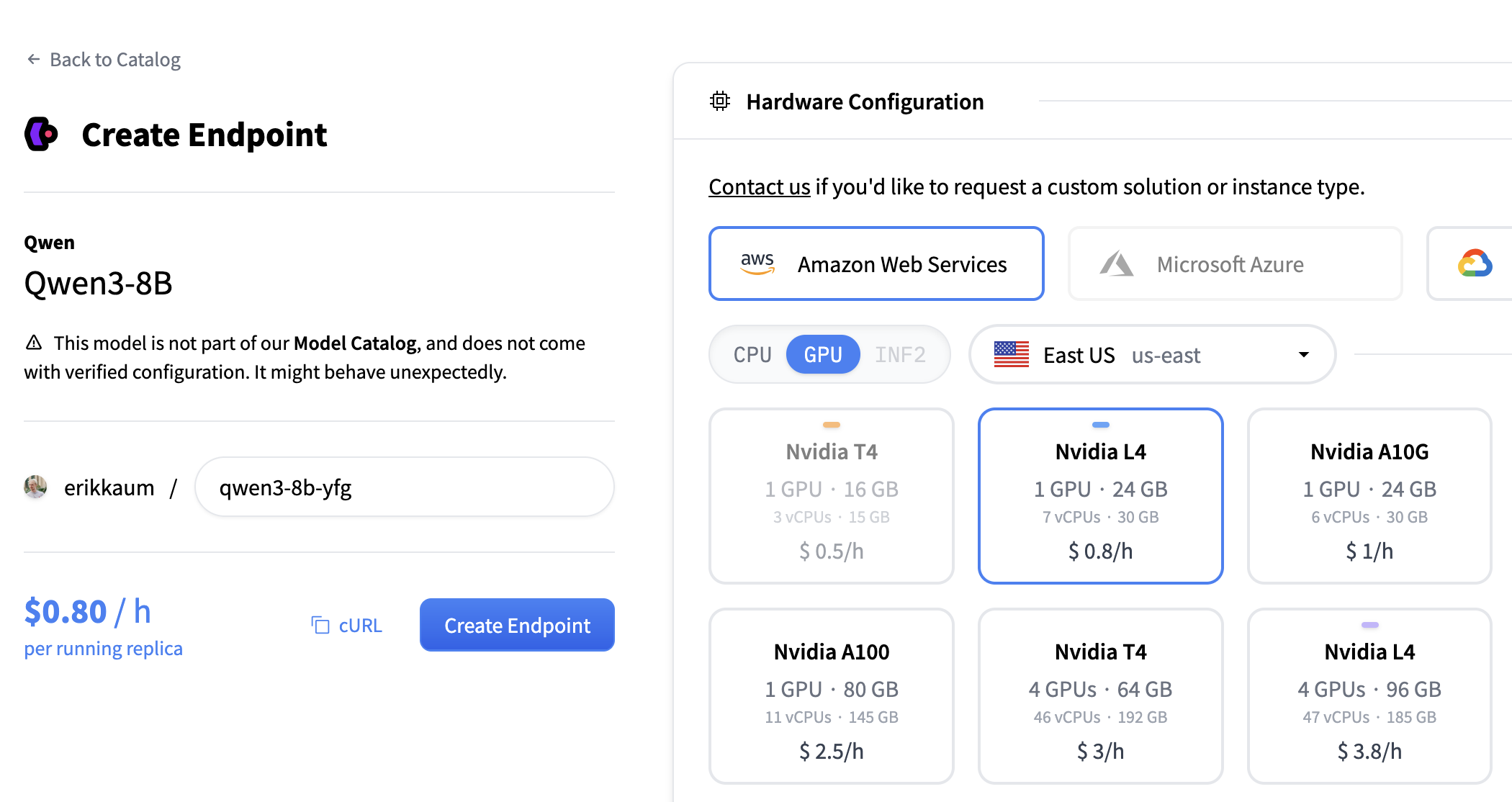Viewport: 1512px width, 802px height.
Task: Select the GPU accelerator option
Action: [823, 354]
